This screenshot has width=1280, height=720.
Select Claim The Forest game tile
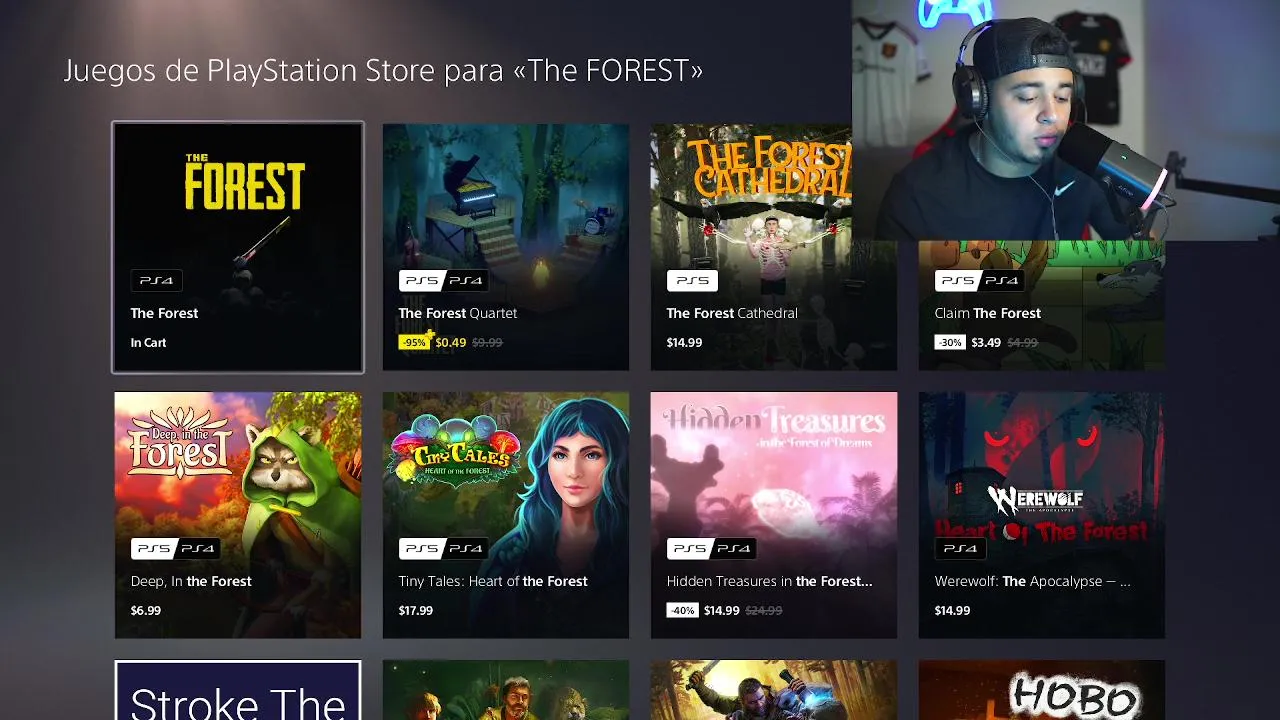click(1041, 305)
